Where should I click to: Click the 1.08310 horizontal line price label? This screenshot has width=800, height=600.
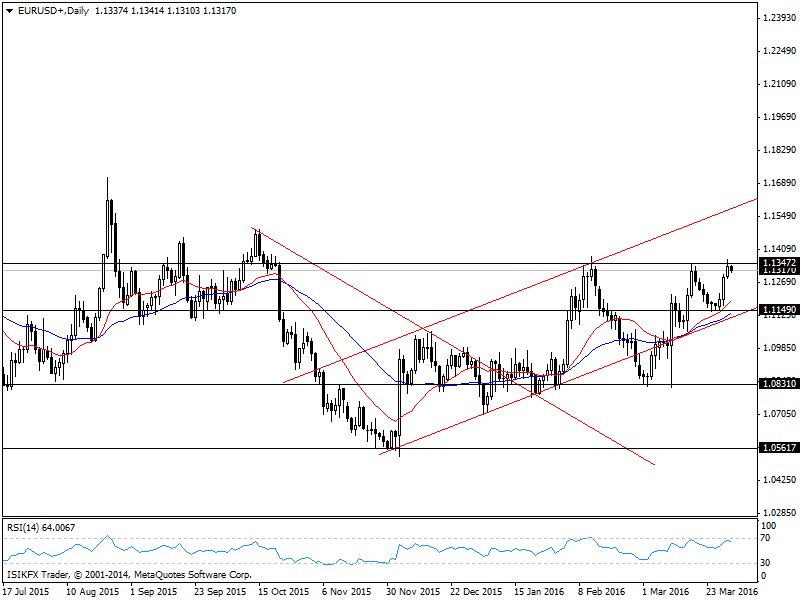(779, 383)
